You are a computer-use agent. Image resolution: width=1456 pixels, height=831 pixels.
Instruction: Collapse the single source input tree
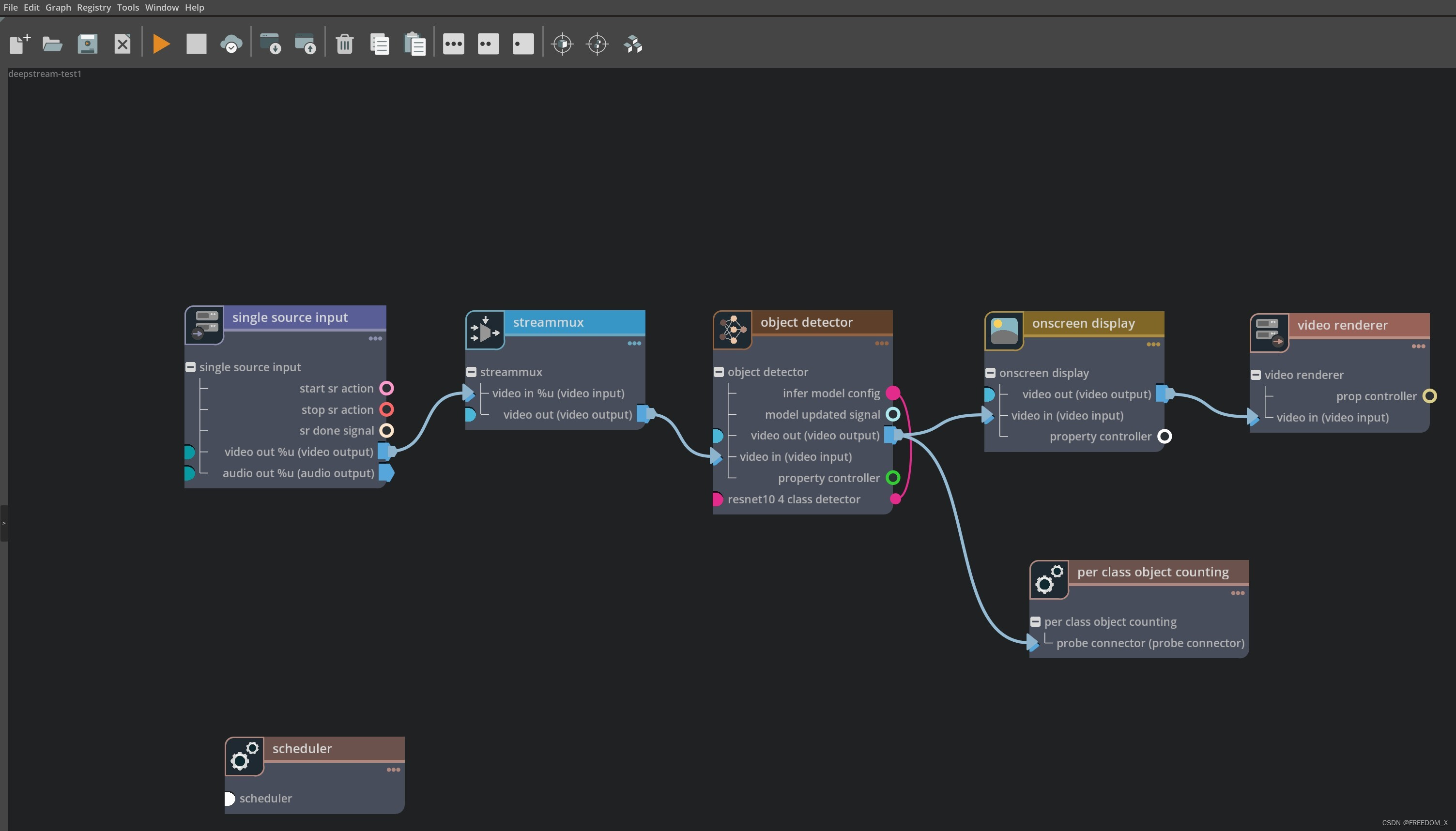click(x=191, y=367)
